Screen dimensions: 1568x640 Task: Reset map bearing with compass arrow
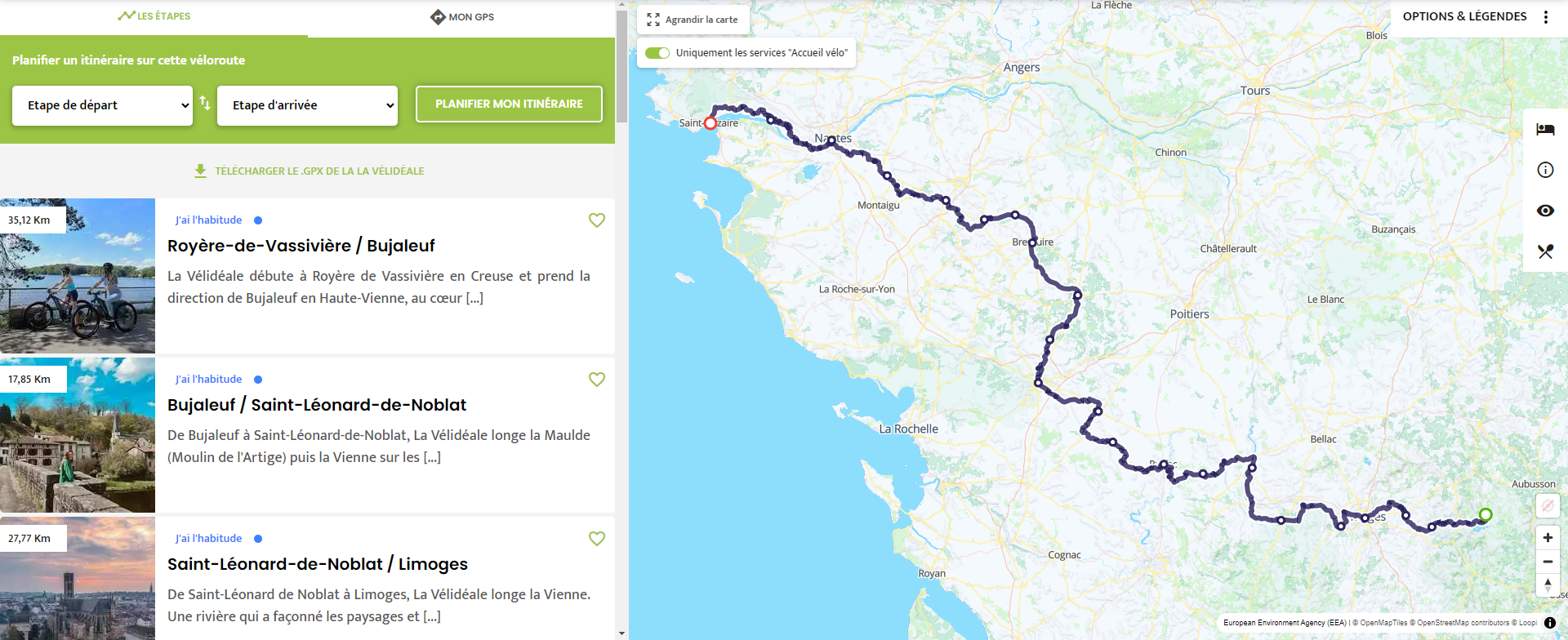[x=1548, y=584]
